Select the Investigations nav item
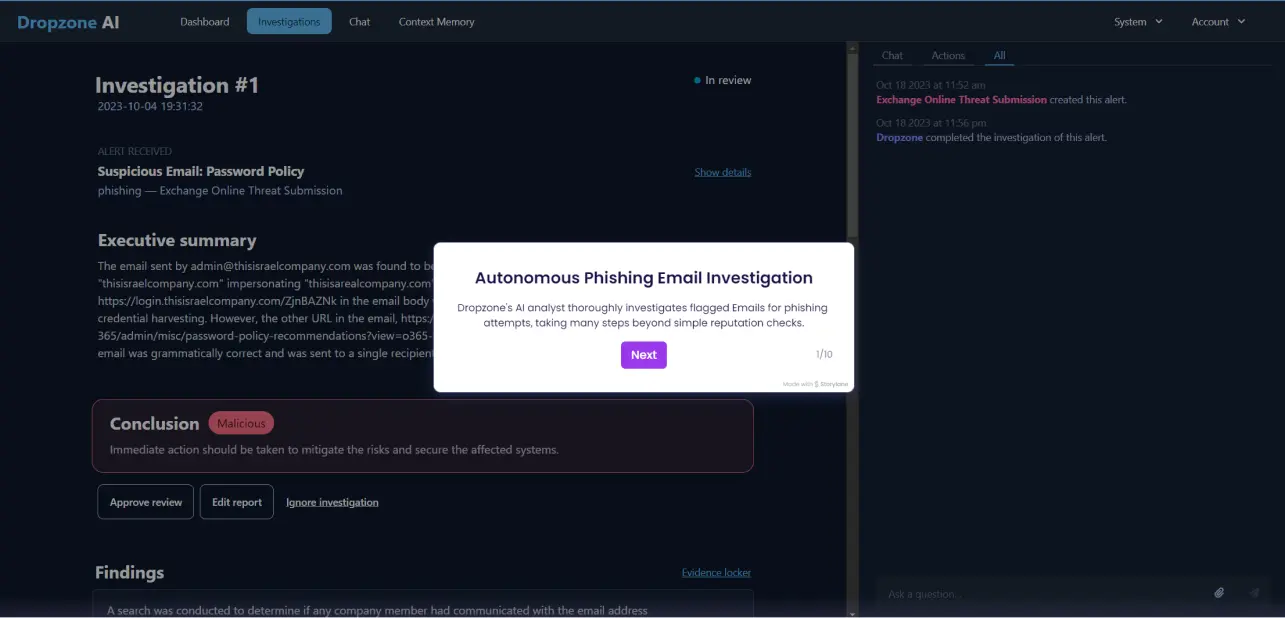The image size is (1285, 618). (x=289, y=21)
